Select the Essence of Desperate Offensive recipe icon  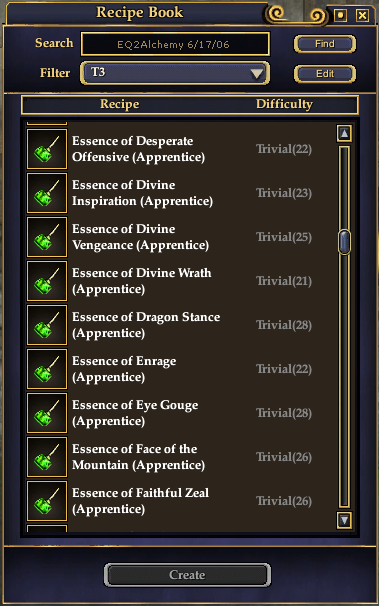coord(47,149)
